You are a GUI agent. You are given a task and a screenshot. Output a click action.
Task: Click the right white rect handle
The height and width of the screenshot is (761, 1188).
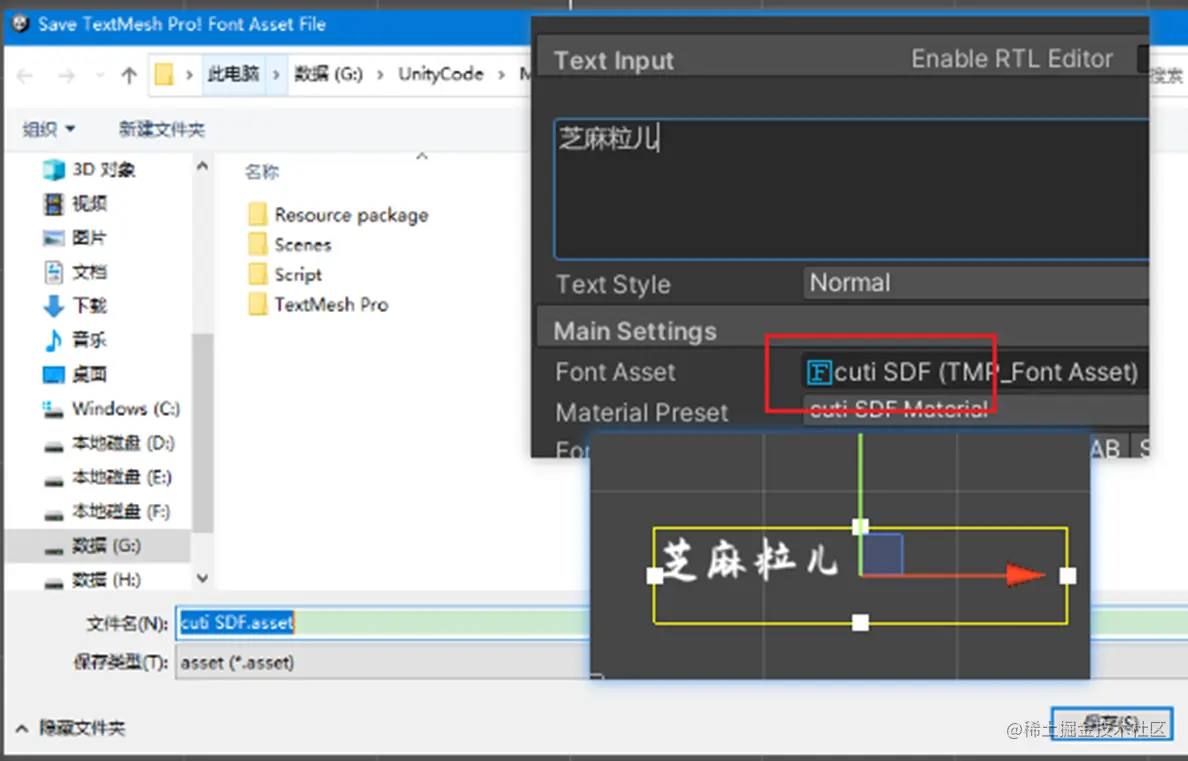(x=1068, y=576)
